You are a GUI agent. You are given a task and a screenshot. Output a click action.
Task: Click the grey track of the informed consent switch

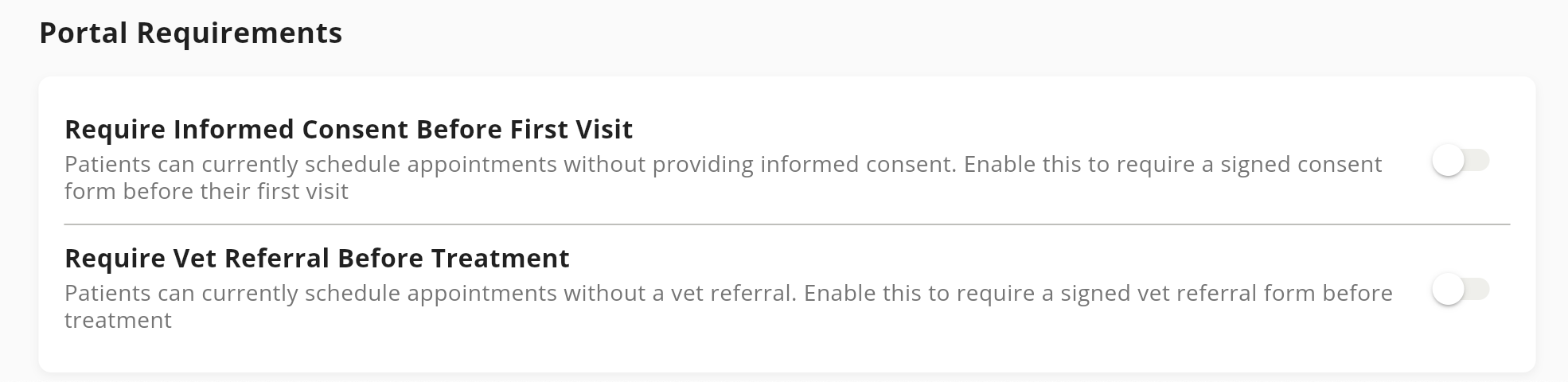1479,161
